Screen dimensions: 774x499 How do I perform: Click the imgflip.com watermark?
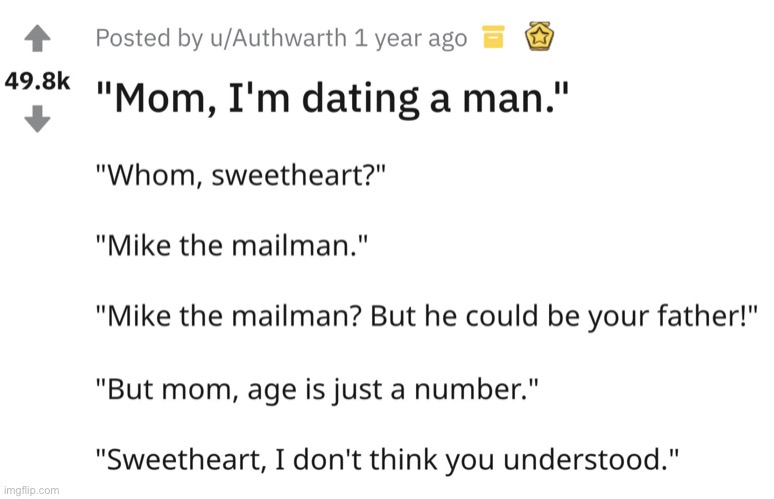31,491
